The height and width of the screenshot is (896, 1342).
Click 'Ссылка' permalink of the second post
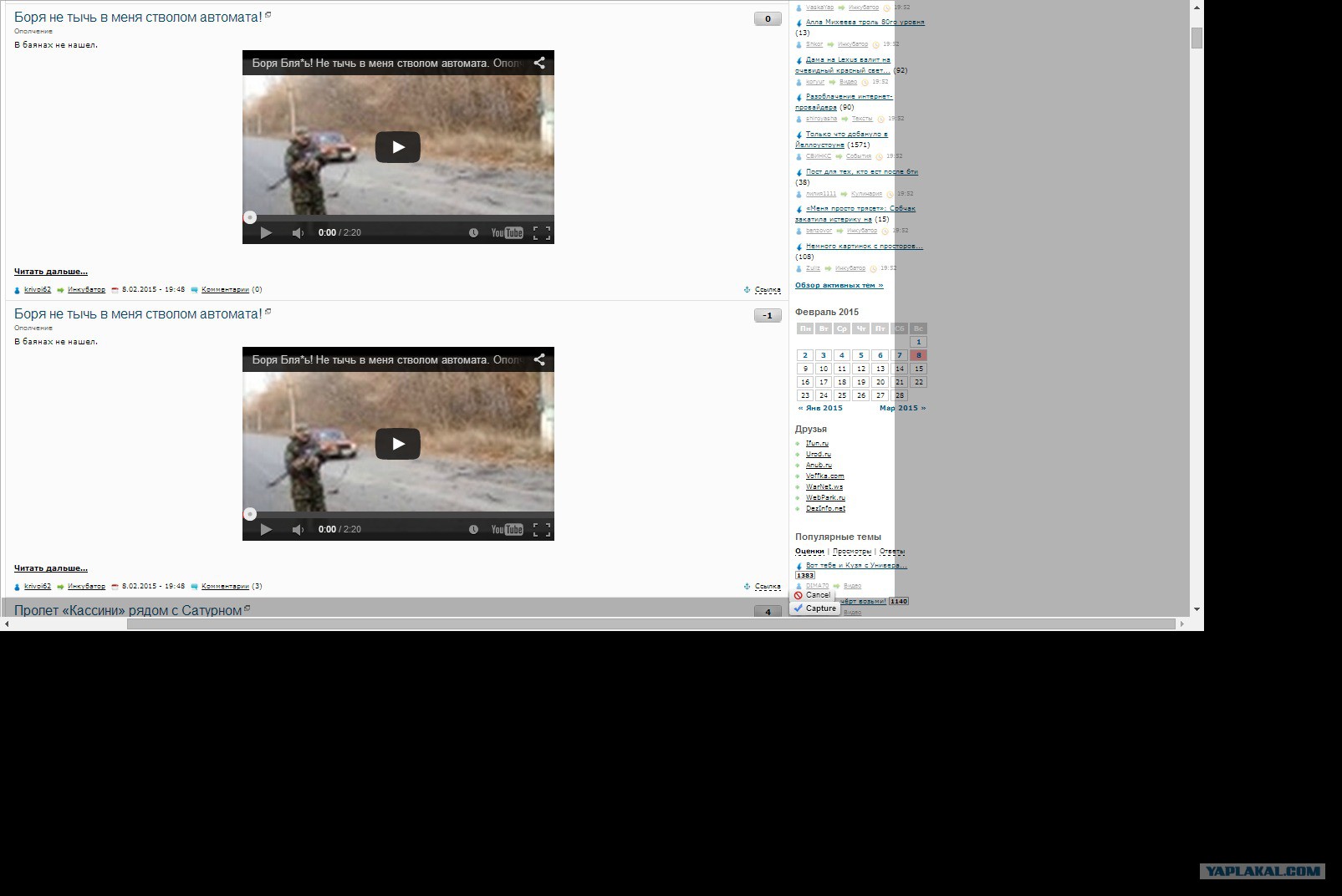tap(768, 587)
